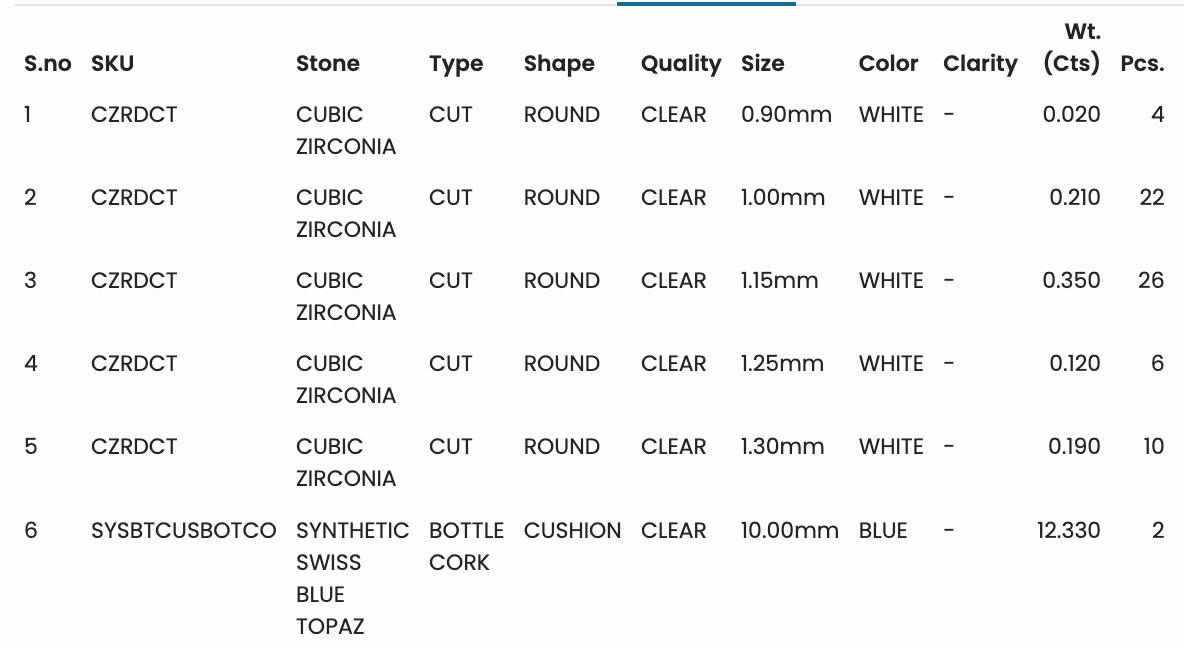The height and width of the screenshot is (650, 1184).
Task: Click the Pcs. column header
Action: click(1142, 64)
